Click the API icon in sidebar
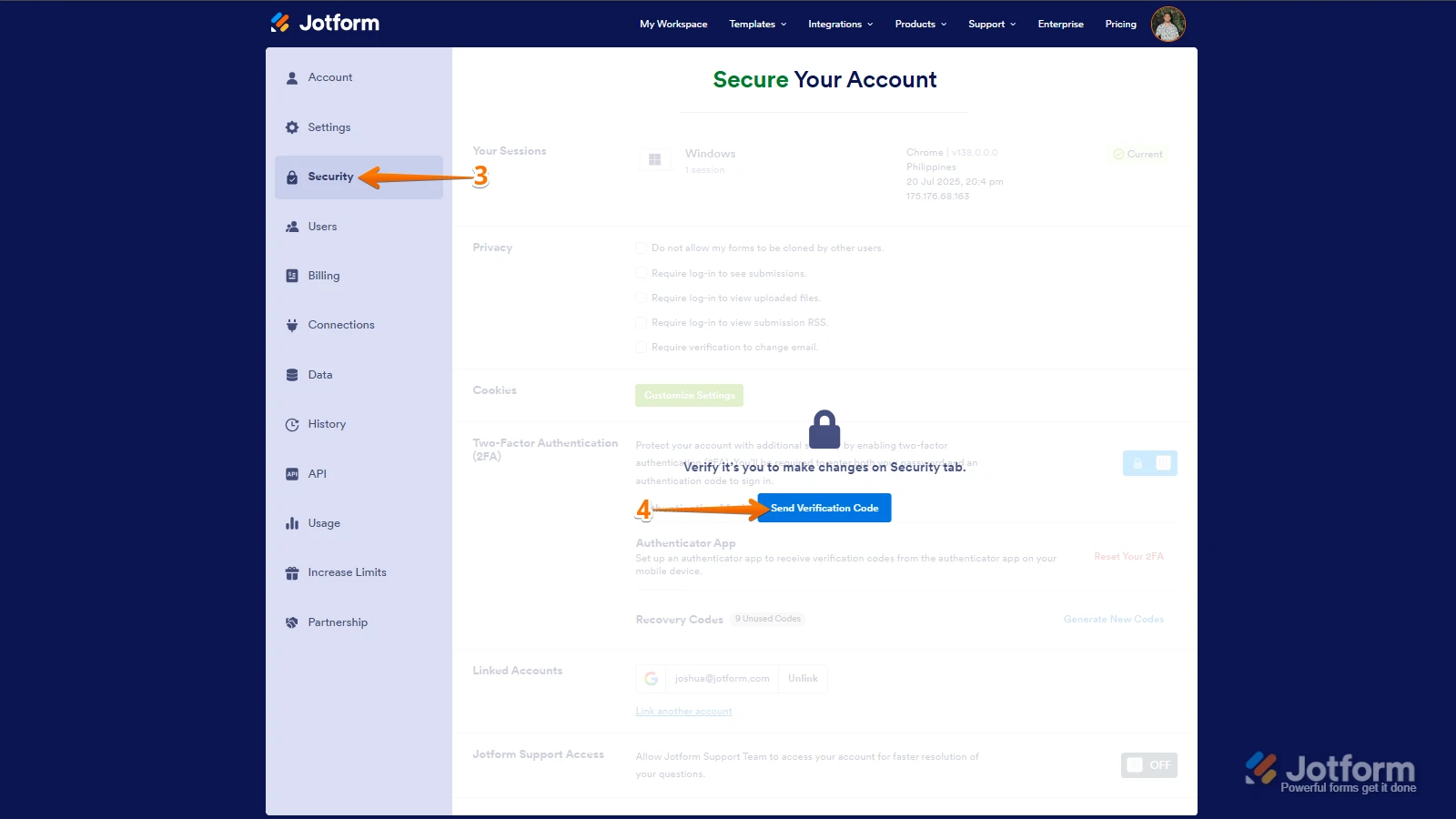 [292, 474]
